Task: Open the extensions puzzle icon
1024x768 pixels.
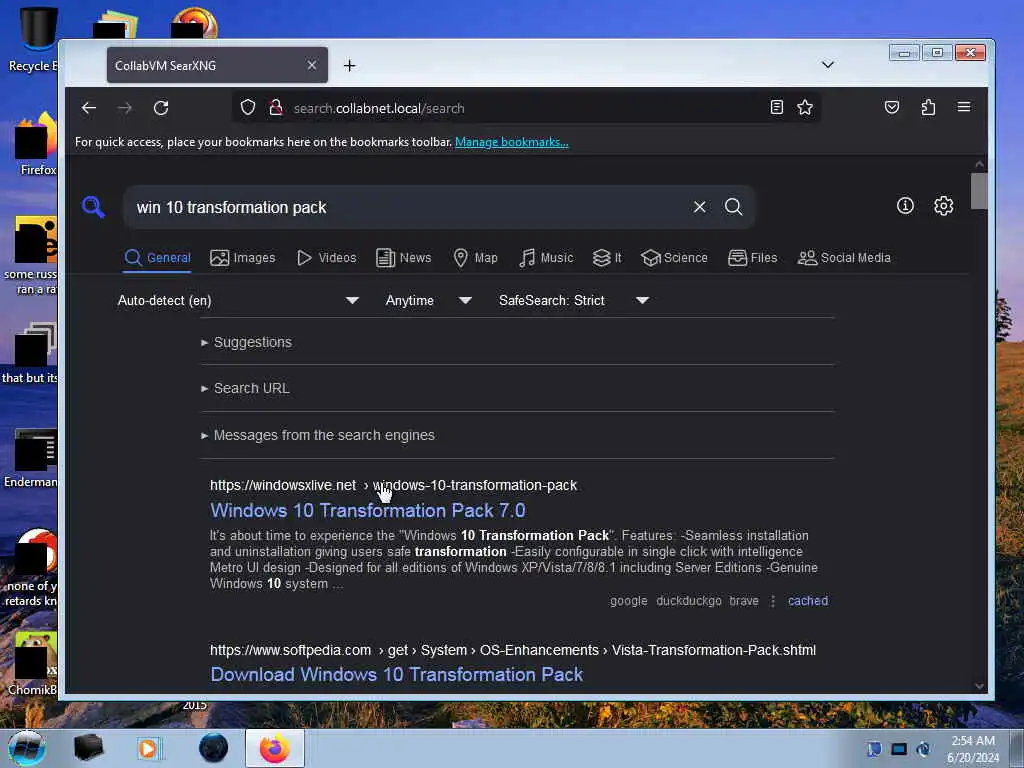Action: [928, 107]
